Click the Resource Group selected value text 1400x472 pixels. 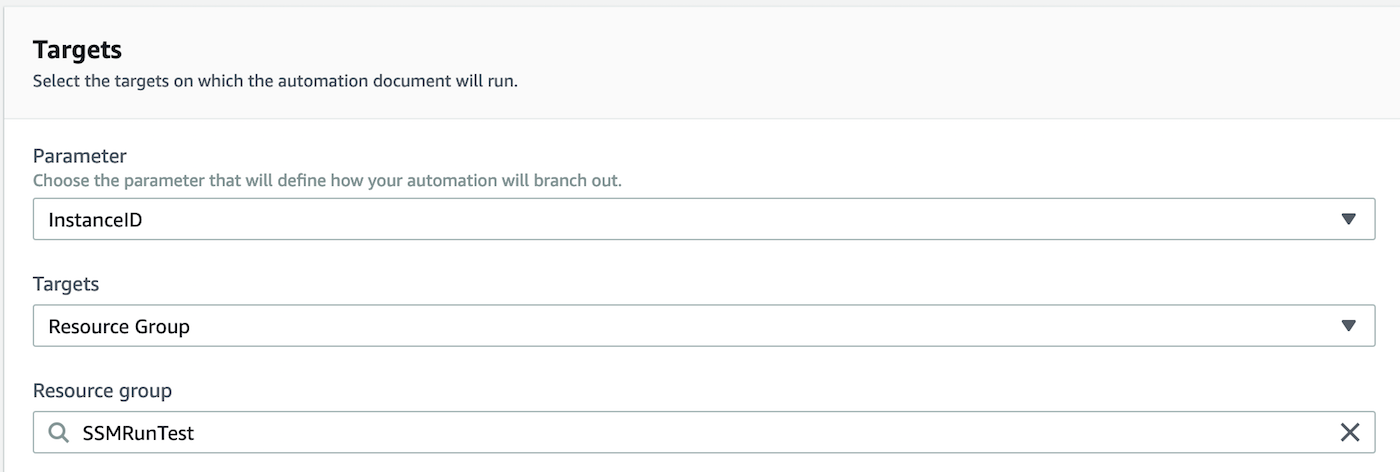(x=119, y=326)
